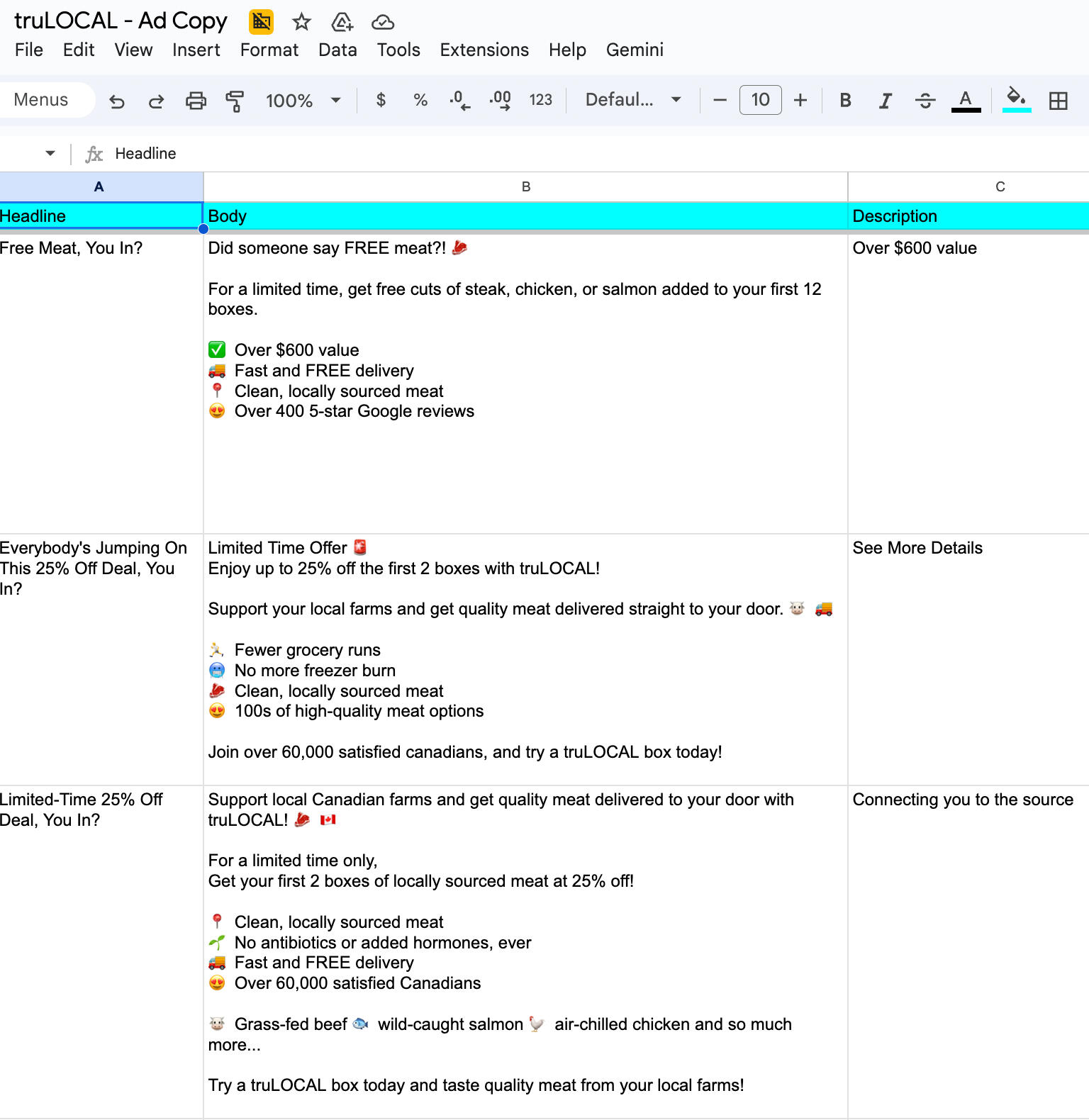This screenshot has height=1120, width=1089.
Task: Select the Body header cell
Action: (x=525, y=216)
